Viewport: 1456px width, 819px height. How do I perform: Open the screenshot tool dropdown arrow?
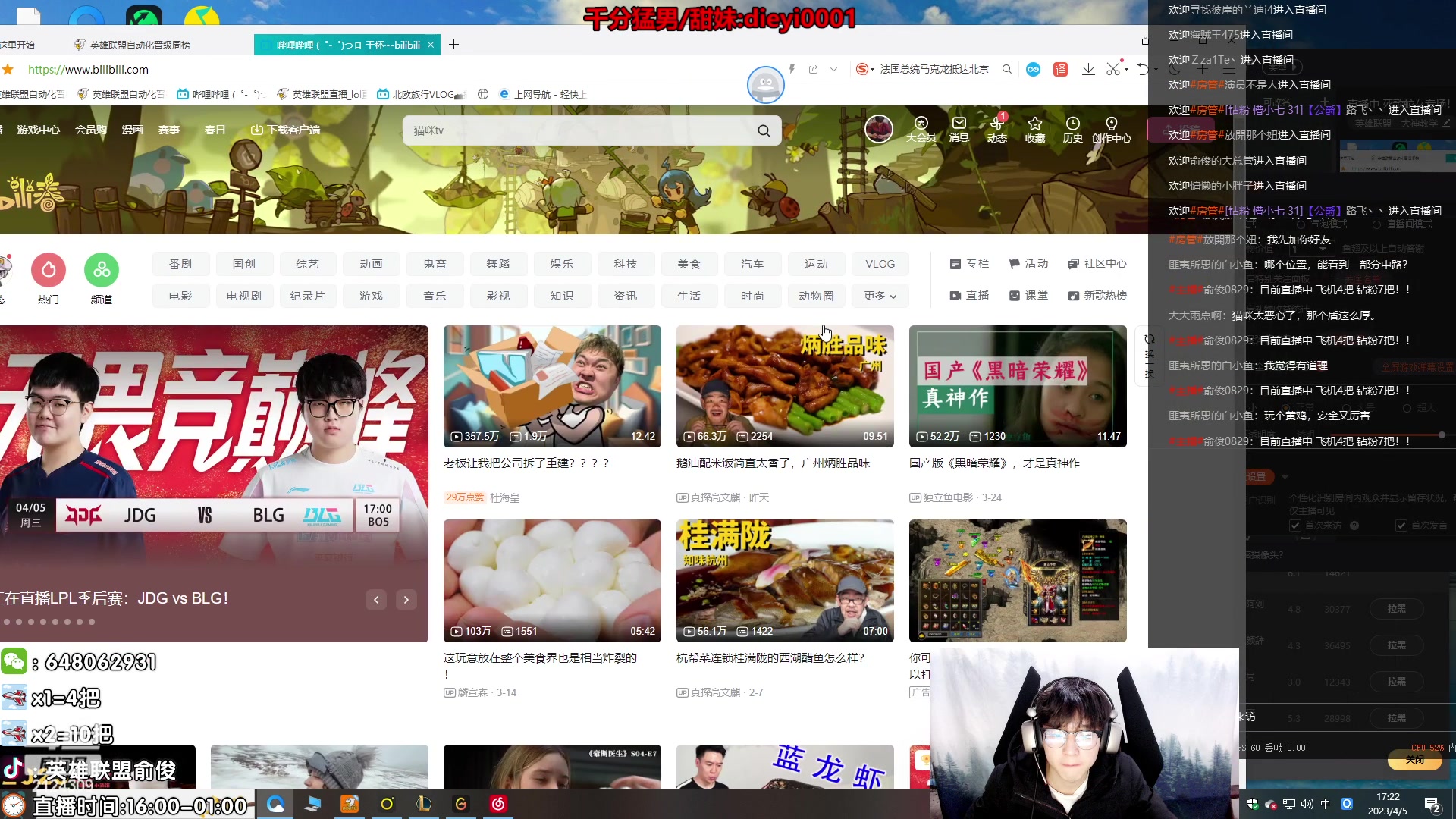tap(1126, 69)
